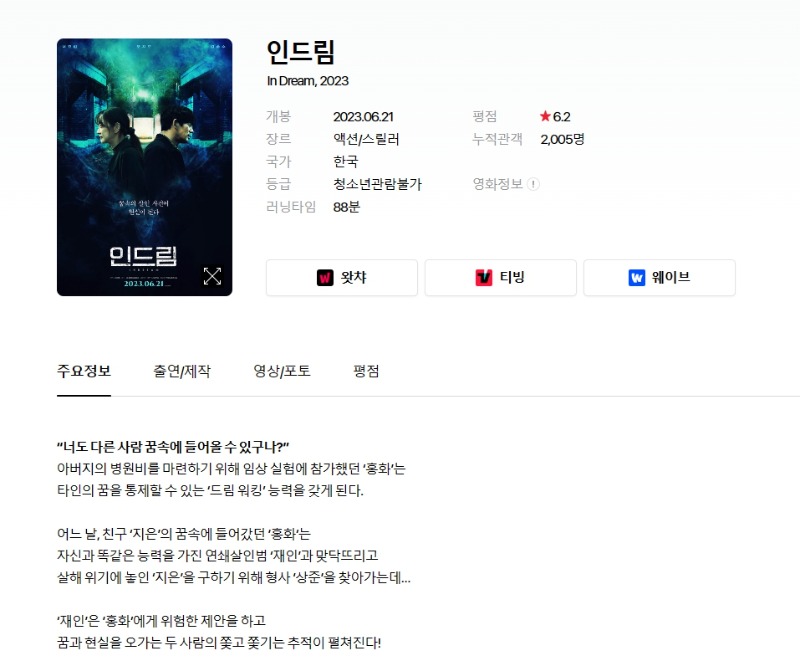Viewport: 800px width, 661px height.
Task: Click the Tving logo icon
Action: (x=484, y=277)
